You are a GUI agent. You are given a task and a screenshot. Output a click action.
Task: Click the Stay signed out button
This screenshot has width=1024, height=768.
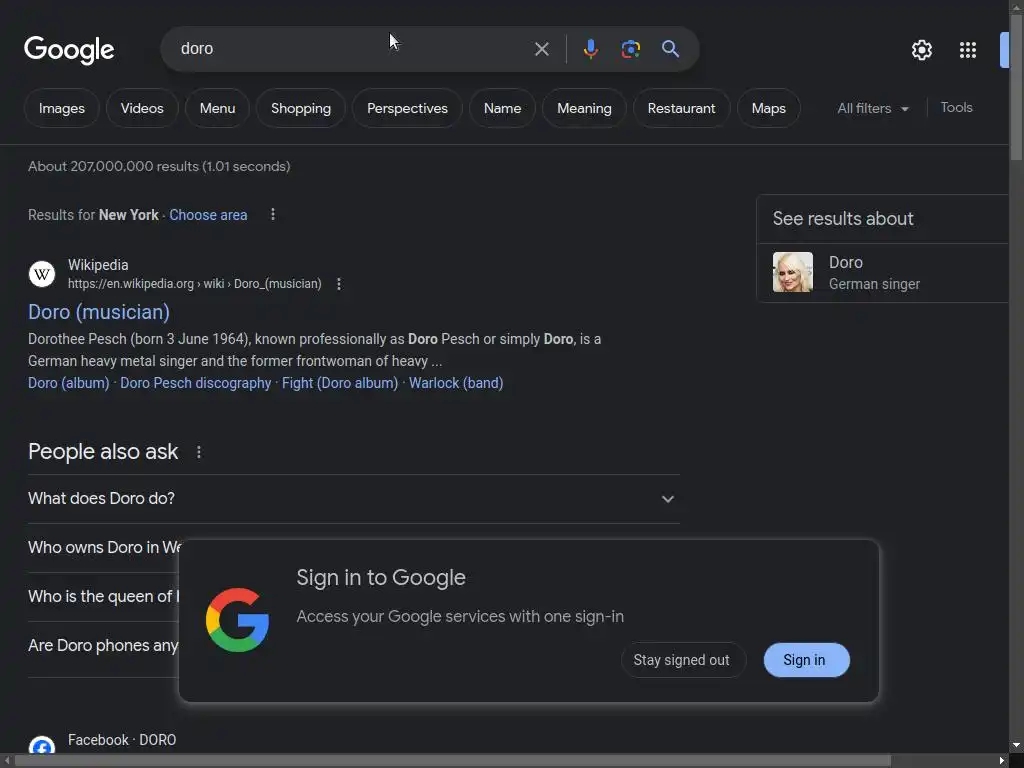point(682,660)
